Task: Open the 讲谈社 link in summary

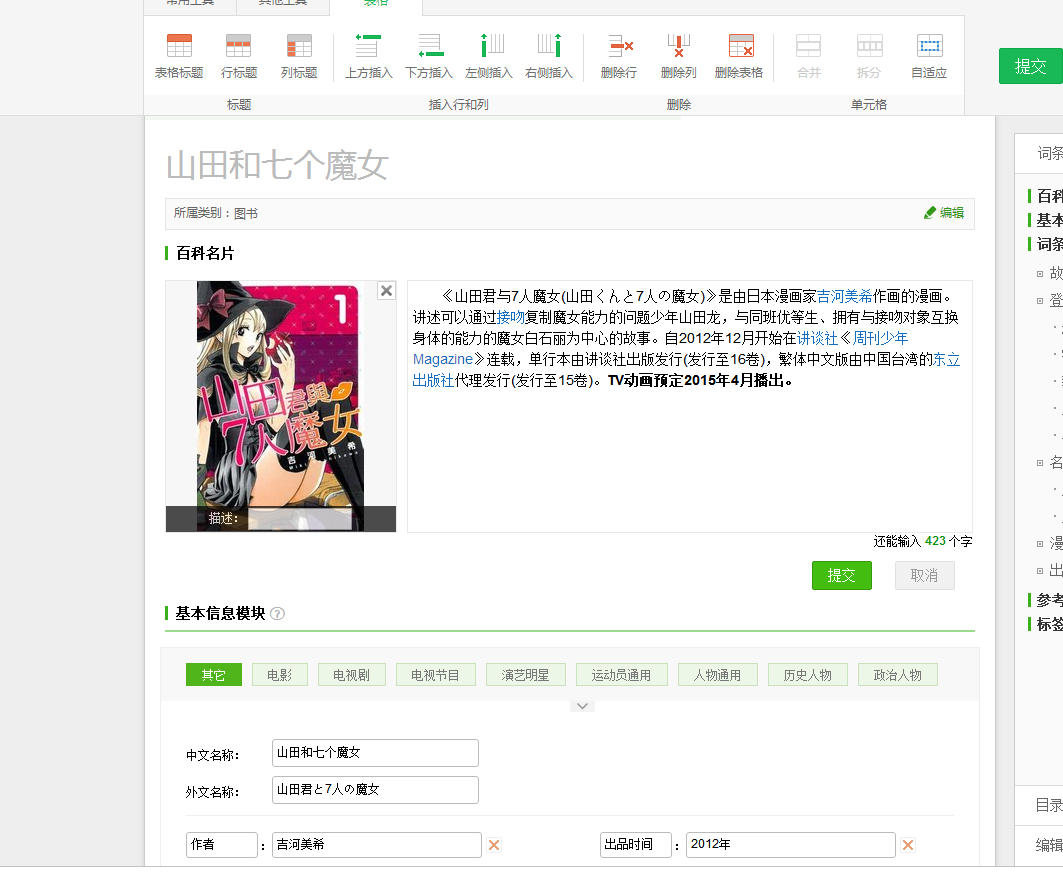Action: [818, 338]
